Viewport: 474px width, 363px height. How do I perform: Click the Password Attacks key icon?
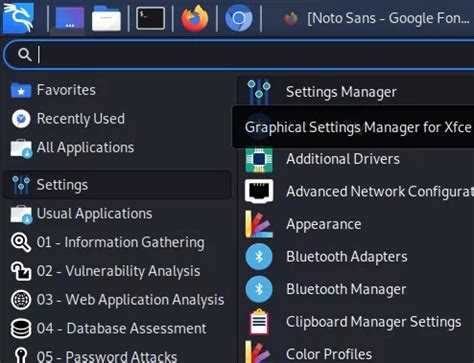click(x=21, y=356)
